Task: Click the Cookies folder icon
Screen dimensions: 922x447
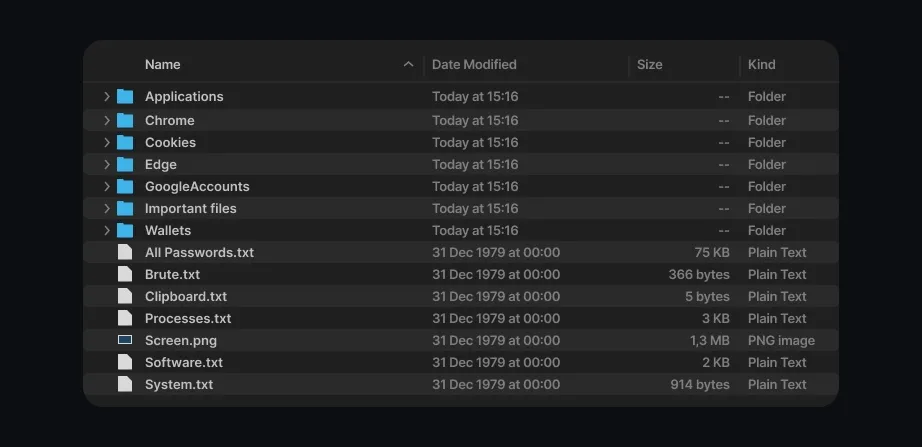Action: (x=125, y=142)
